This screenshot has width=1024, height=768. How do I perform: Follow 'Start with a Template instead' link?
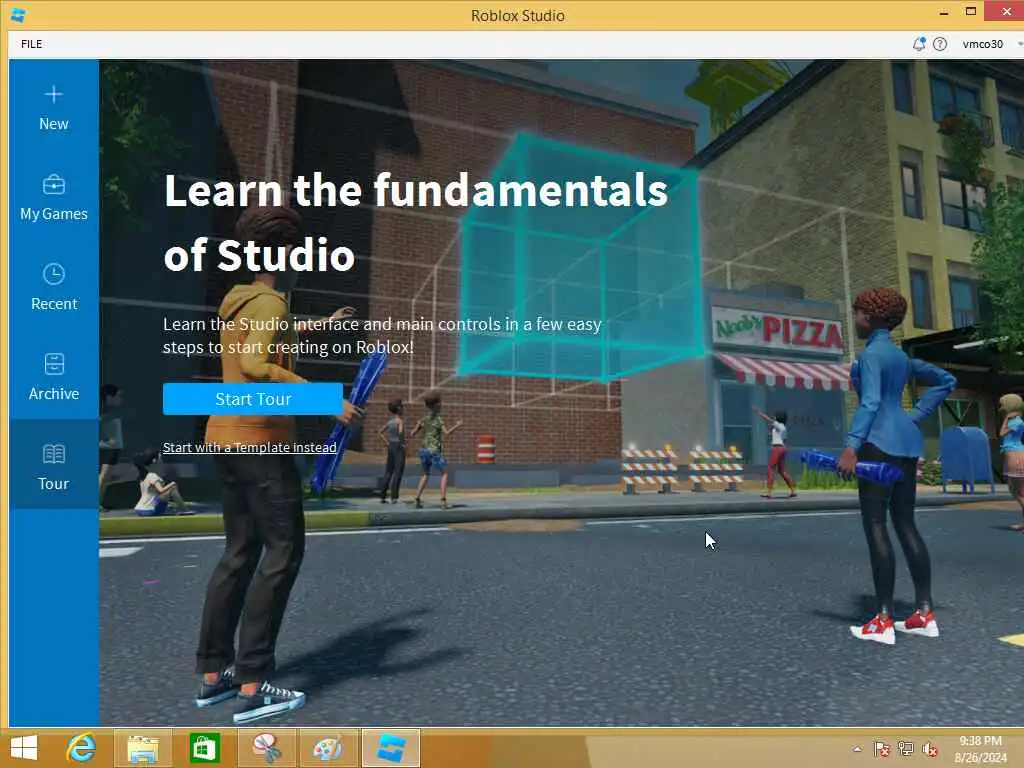(249, 447)
